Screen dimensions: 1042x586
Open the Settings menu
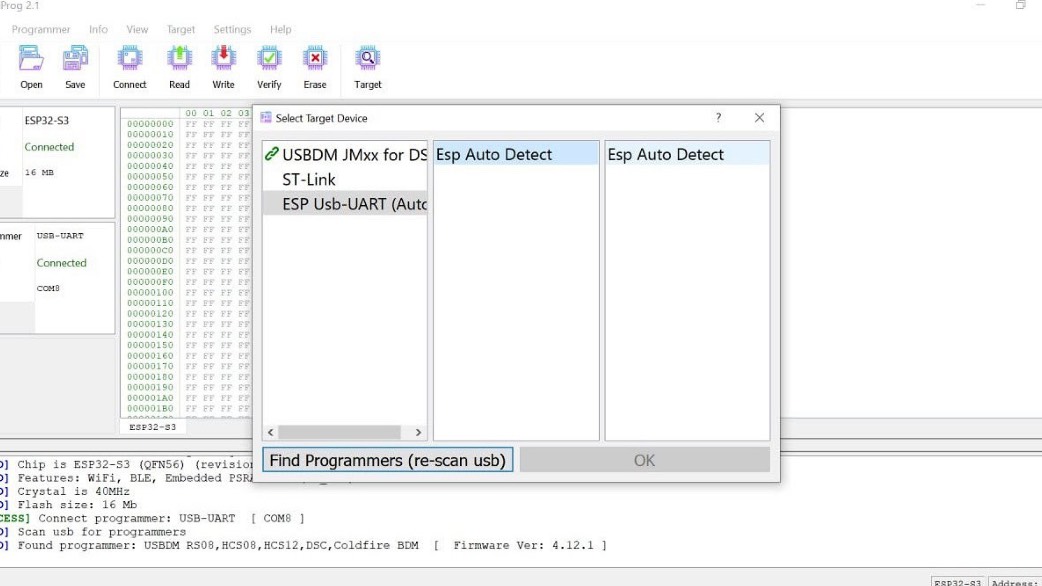(232, 29)
